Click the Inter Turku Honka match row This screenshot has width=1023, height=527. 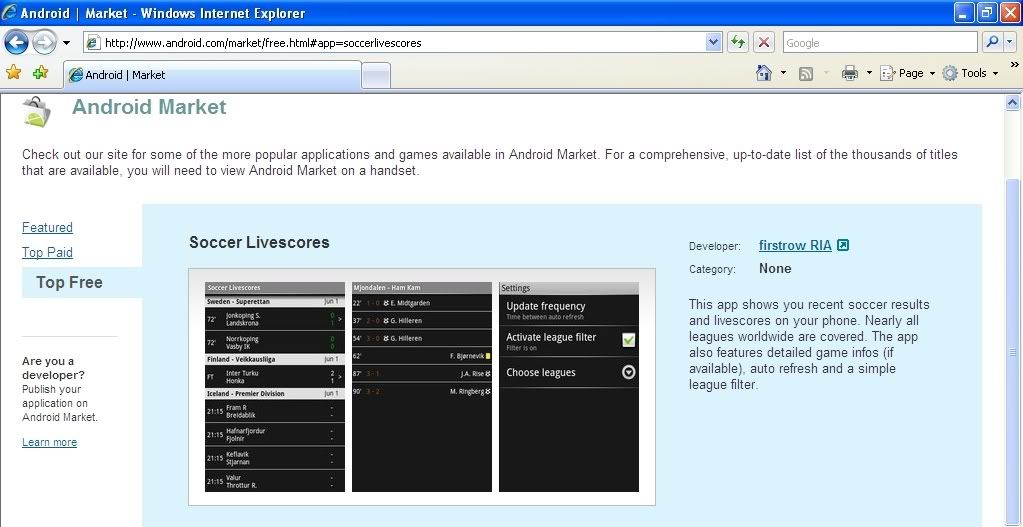(275, 376)
